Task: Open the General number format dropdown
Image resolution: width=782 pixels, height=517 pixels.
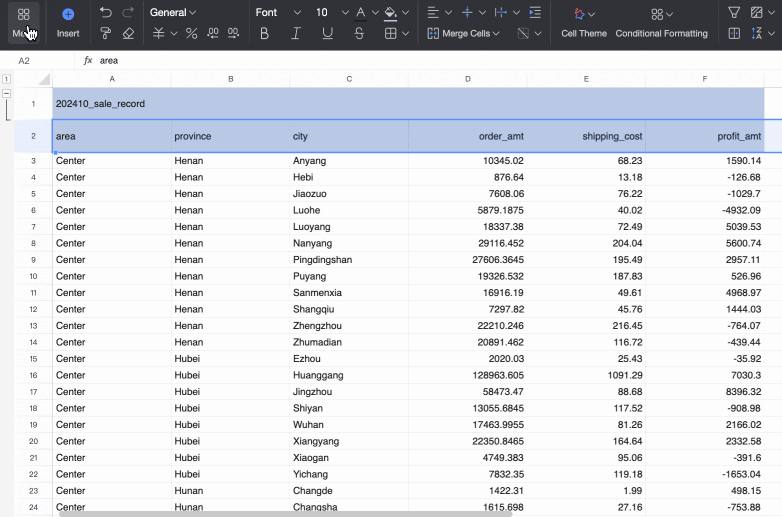Action: point(173,13)
